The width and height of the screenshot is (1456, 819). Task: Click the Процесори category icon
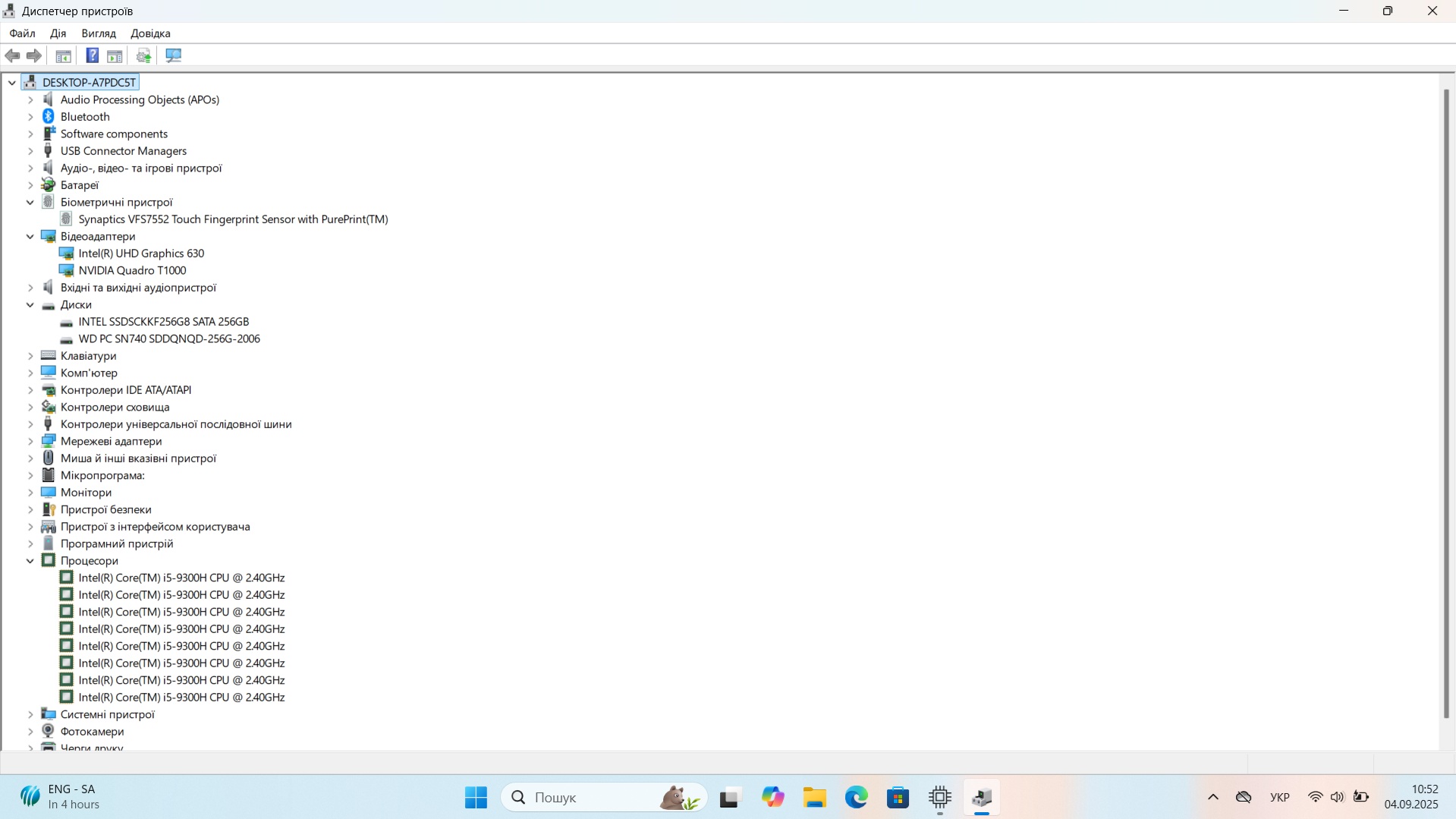click(x=48, y=560)
